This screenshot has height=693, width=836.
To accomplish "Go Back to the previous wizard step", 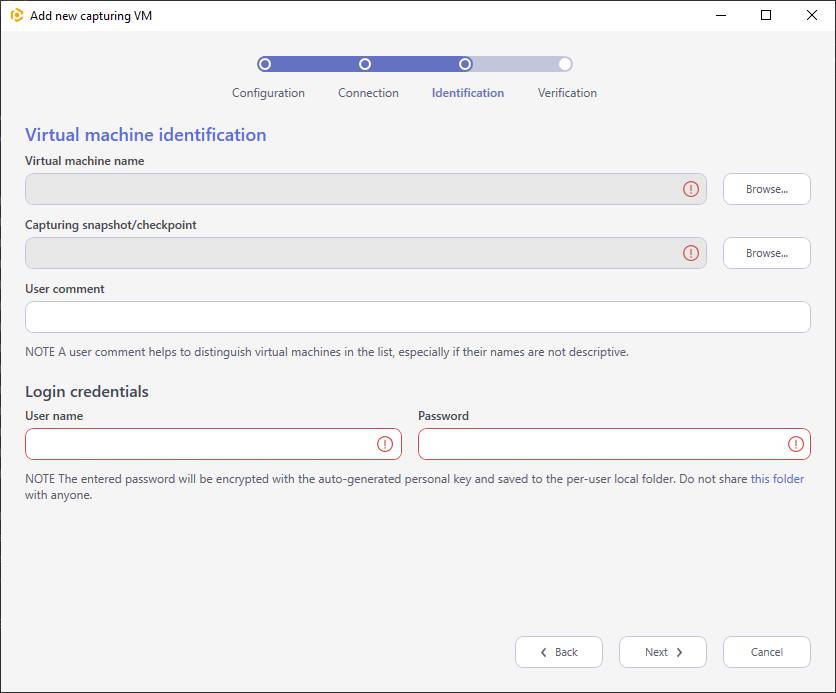I will pyautogui.click(x=559, y=651).
